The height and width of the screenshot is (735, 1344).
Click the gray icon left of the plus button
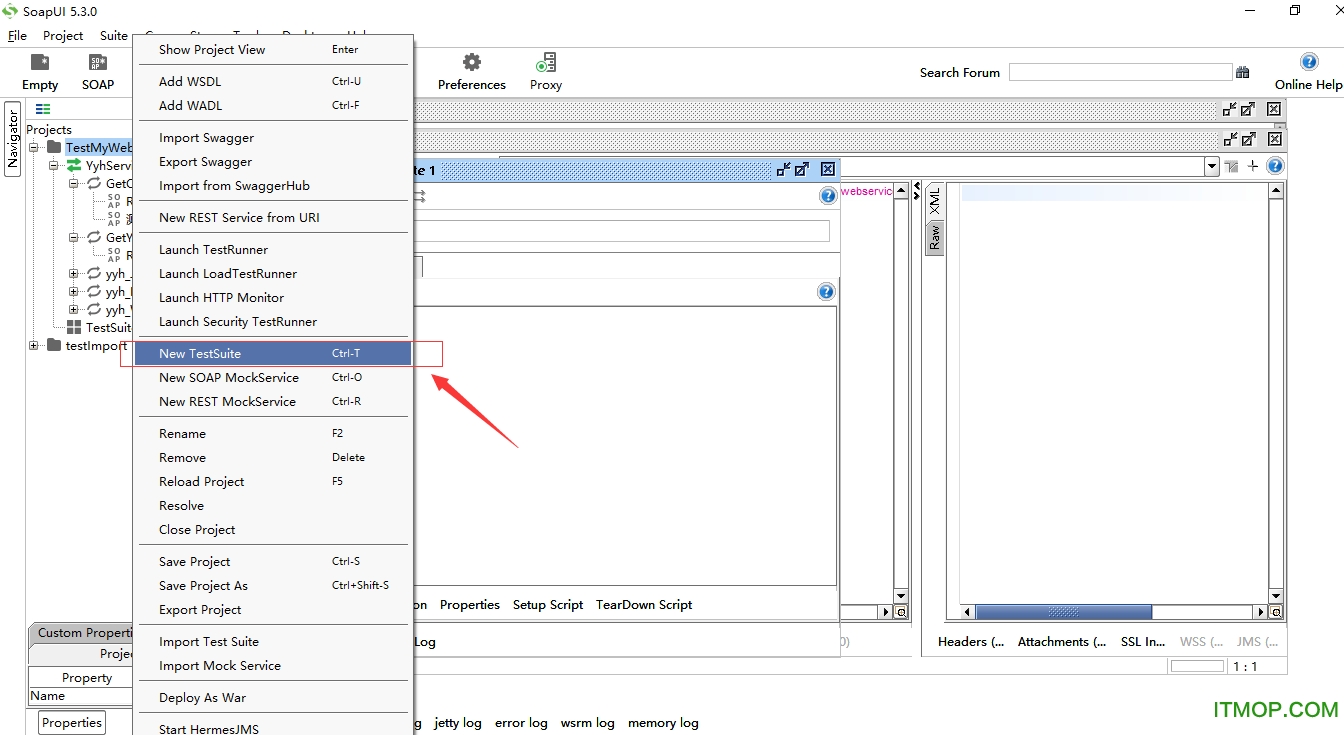click(x=1231, y=166)
